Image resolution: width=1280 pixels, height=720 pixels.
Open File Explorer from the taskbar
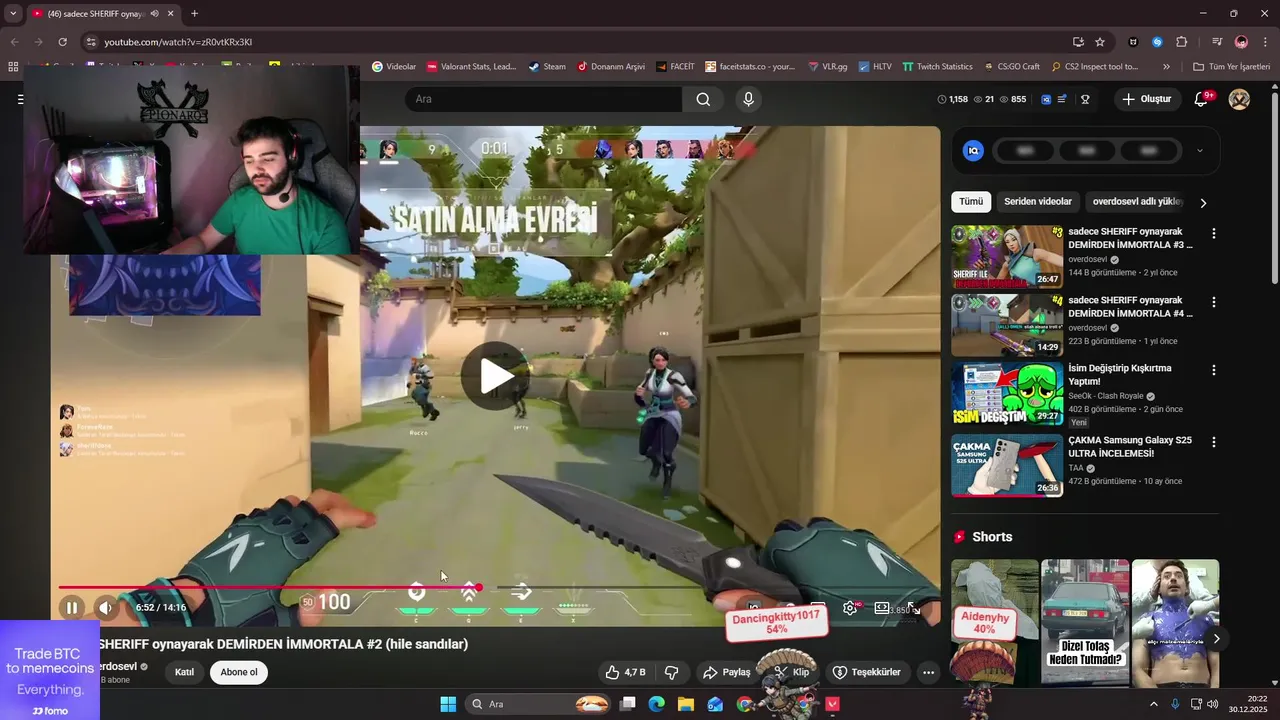(686, 704)
